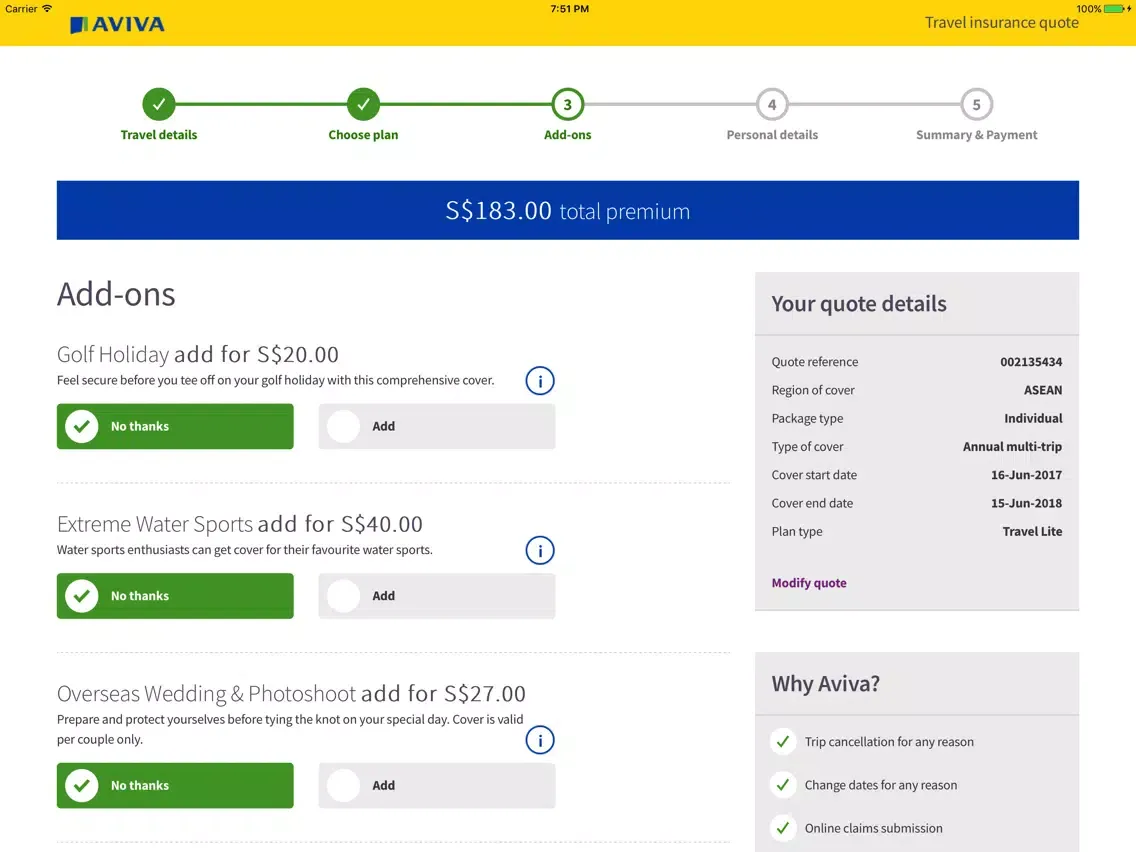Tap the ASEAN region of cover value
Image resolution: width=1136 pixels, height=852 pixels.
[x=1043, y=390]
